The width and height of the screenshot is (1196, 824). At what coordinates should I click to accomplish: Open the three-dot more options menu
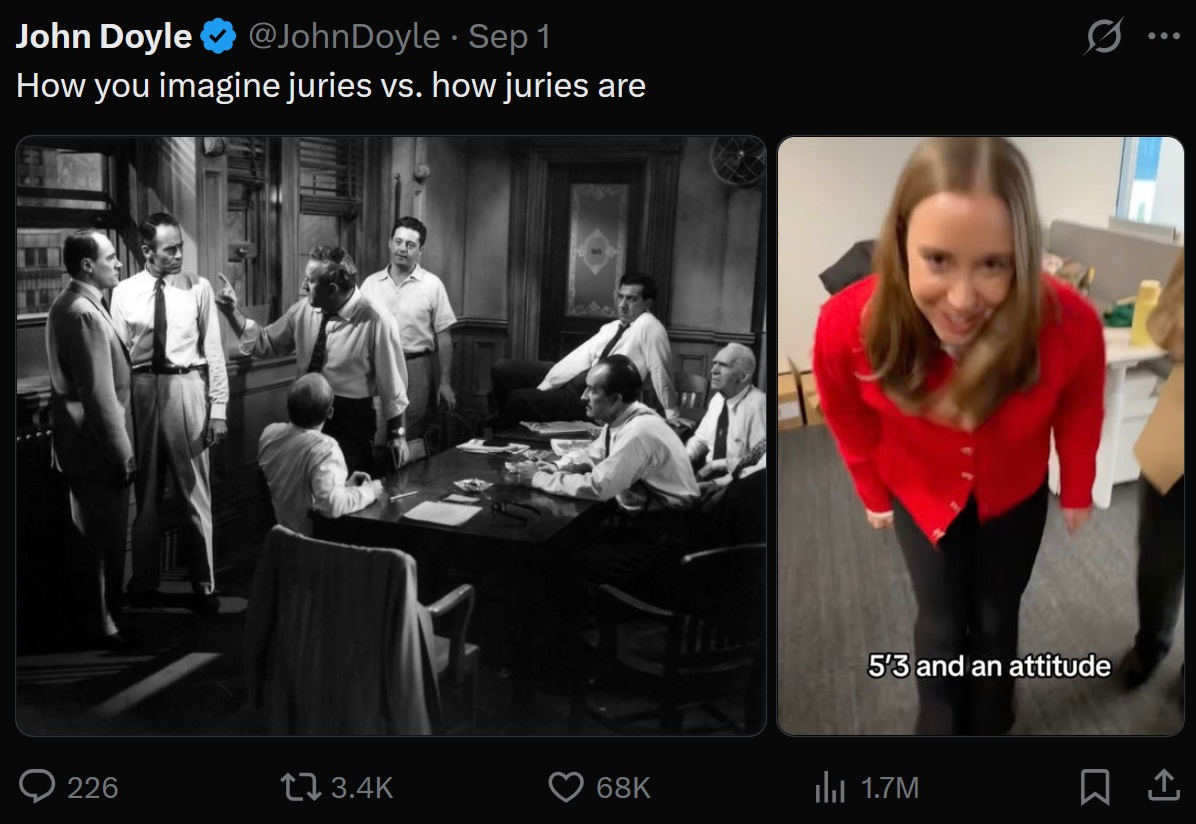(1164, 36)
